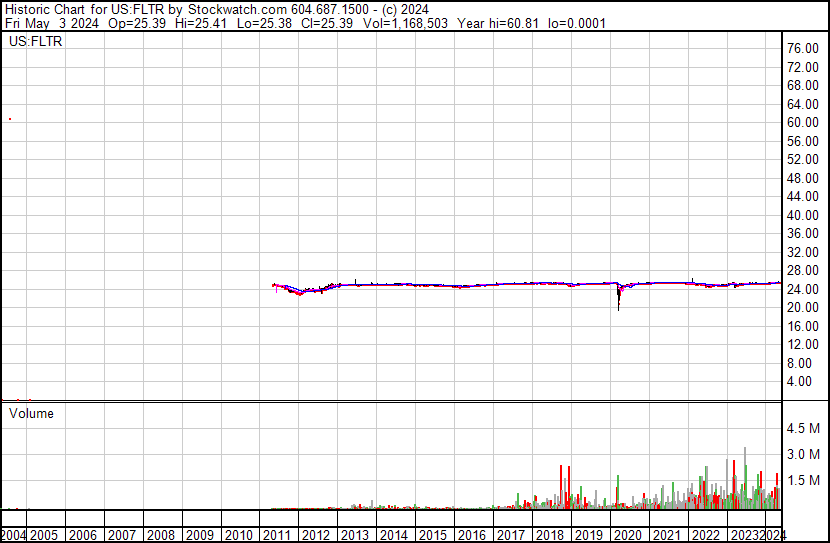The image size is (830, 543).
Task: Click the 64.00 price axis label
Action: click(803, 104)
